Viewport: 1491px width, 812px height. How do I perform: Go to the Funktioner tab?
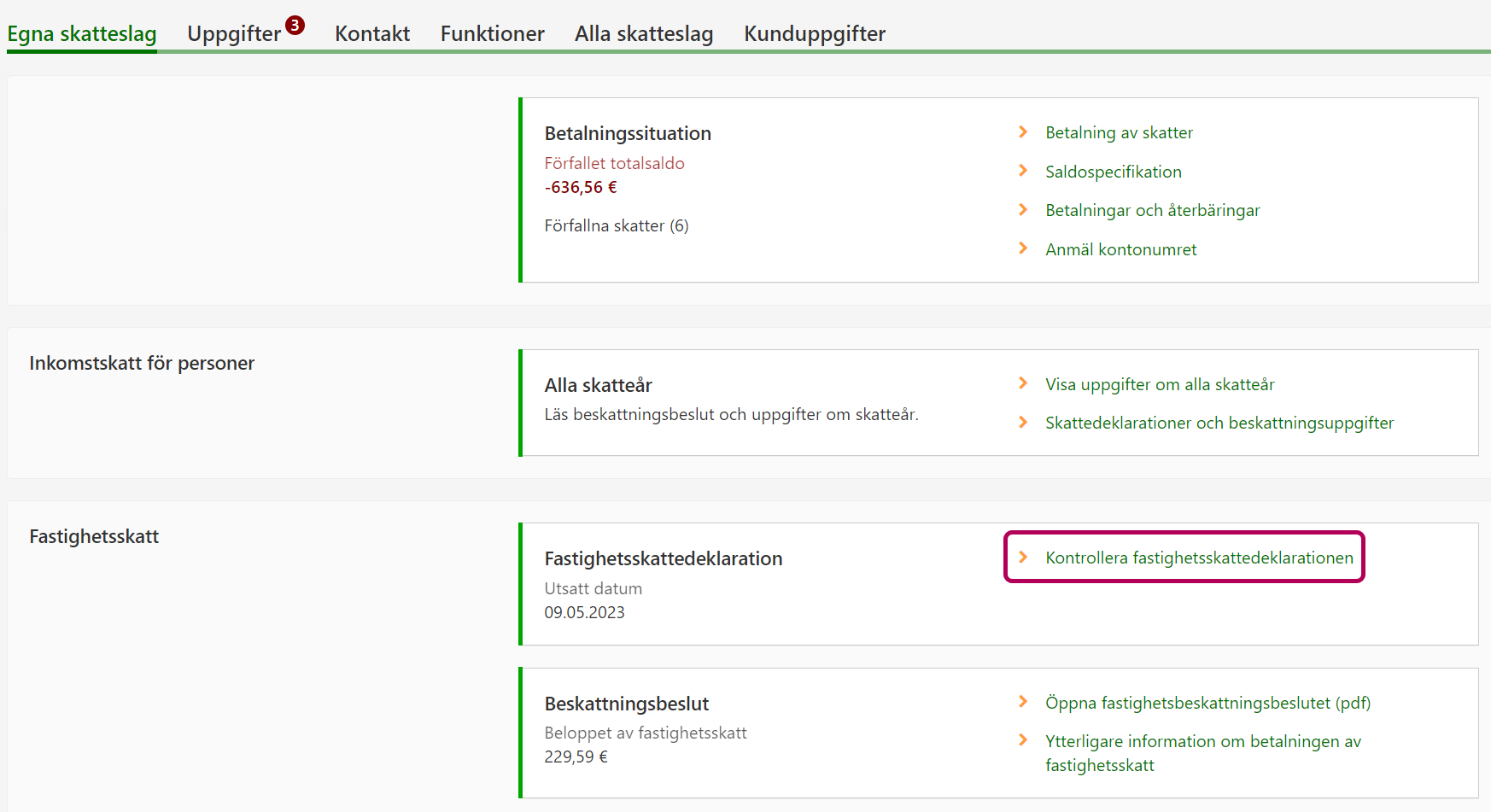coord(492,34)
